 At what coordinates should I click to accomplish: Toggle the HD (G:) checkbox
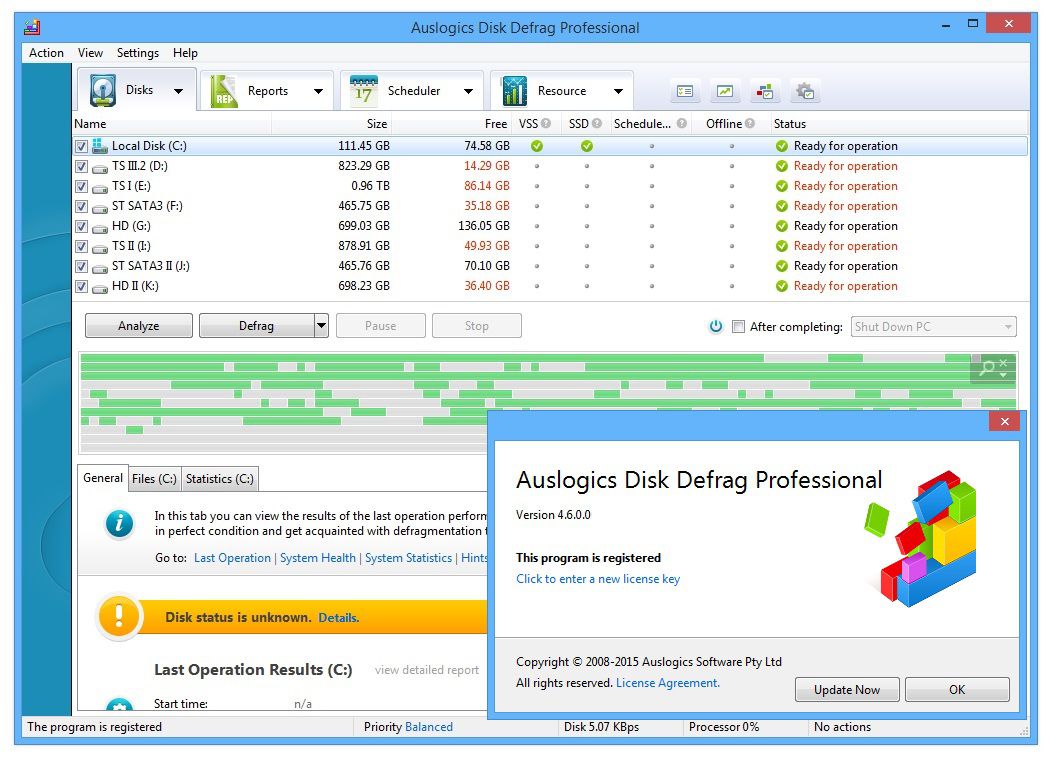pos(81,227)
